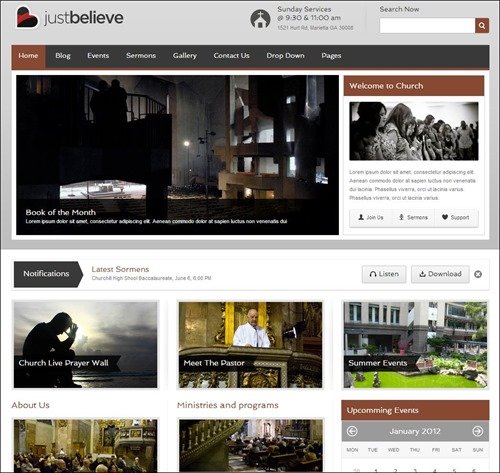The height and width of the screenshot is (473, 500).
Task: Click the search magnifier button
Action: [x=482, y=25]
